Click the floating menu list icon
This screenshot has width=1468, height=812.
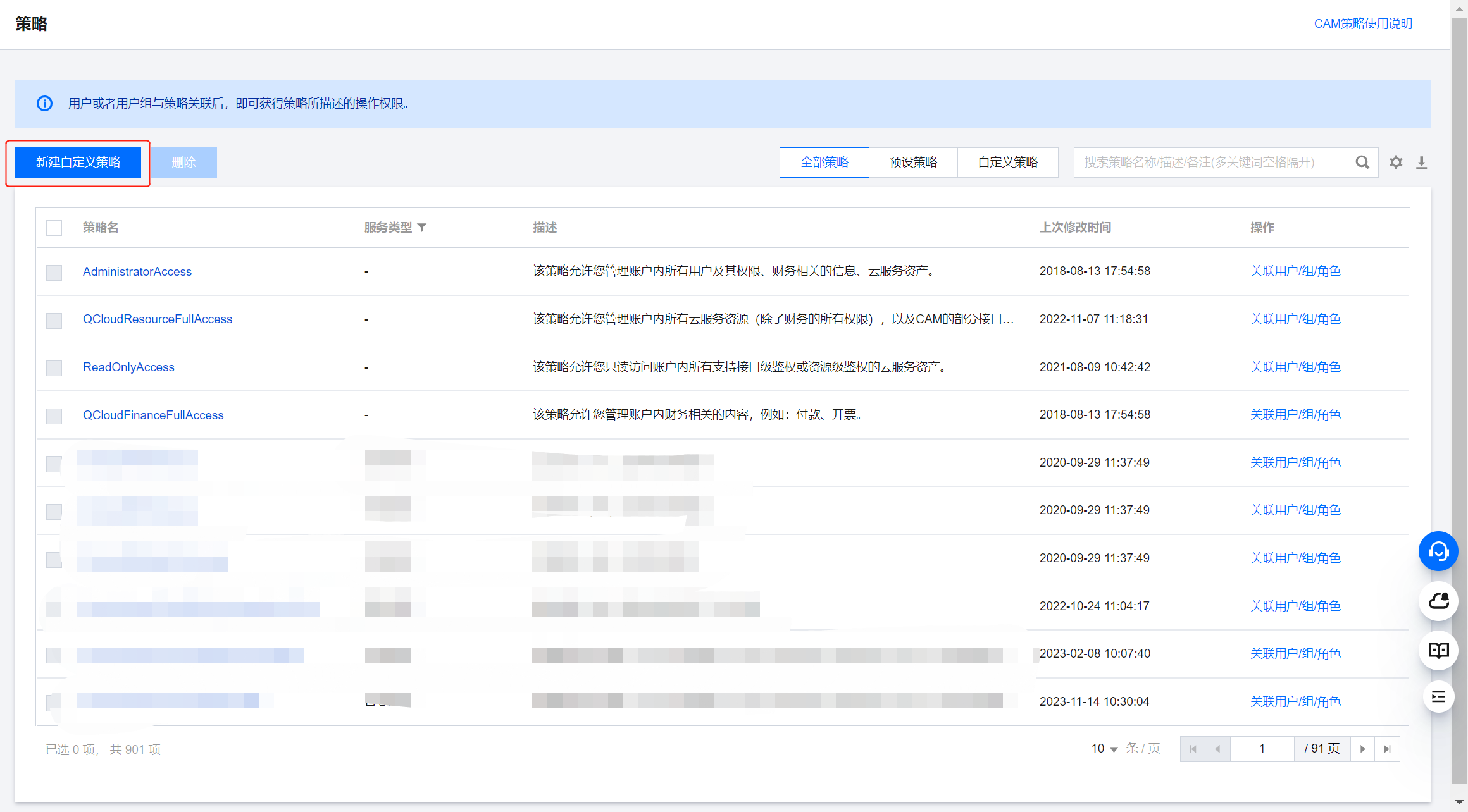(x=1438, y=697)
